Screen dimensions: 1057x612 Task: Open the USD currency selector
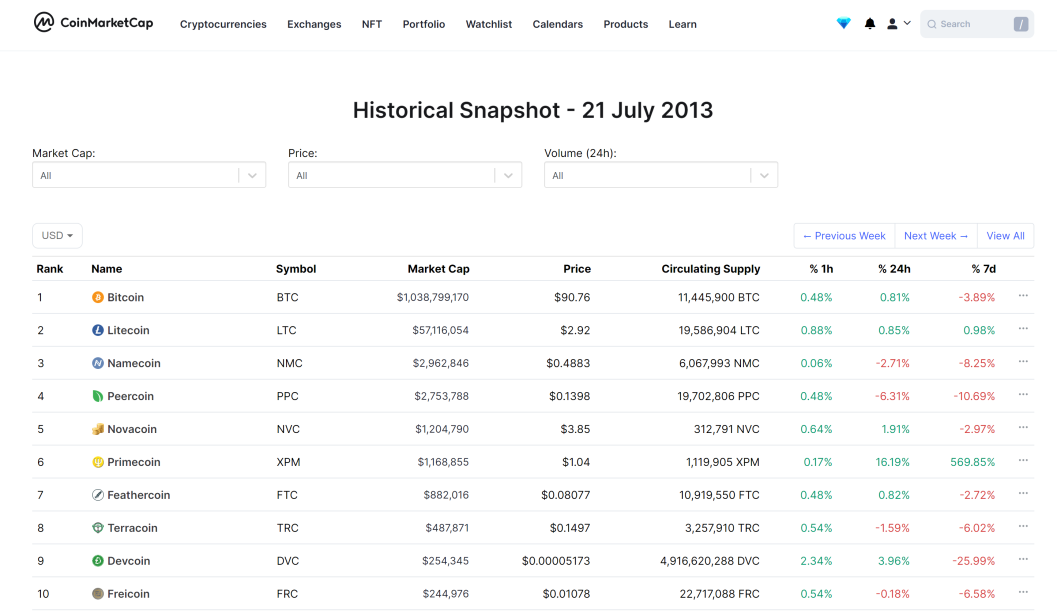click(x=57, y=236)
